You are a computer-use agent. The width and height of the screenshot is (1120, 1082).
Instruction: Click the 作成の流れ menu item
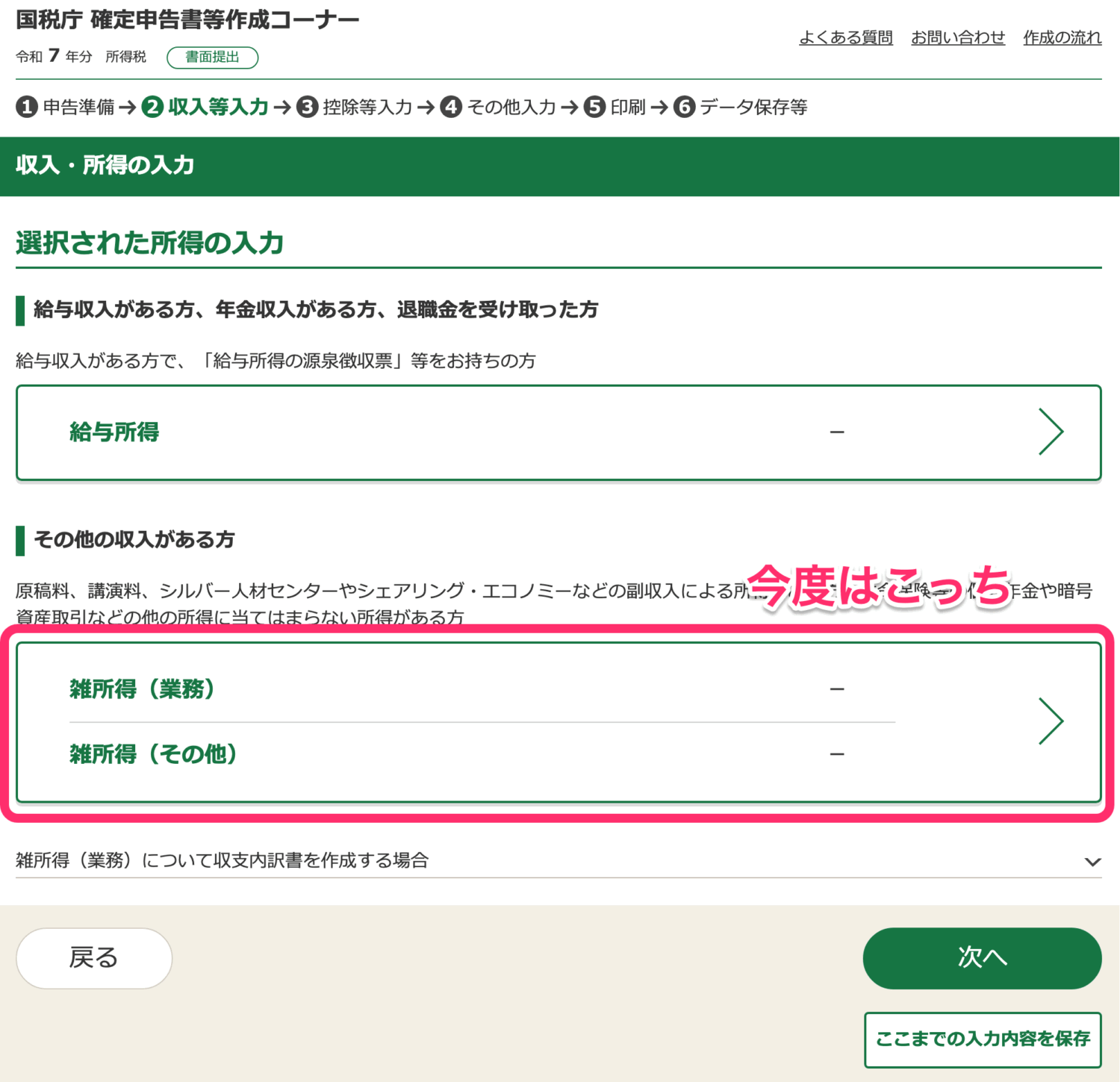1062,37
